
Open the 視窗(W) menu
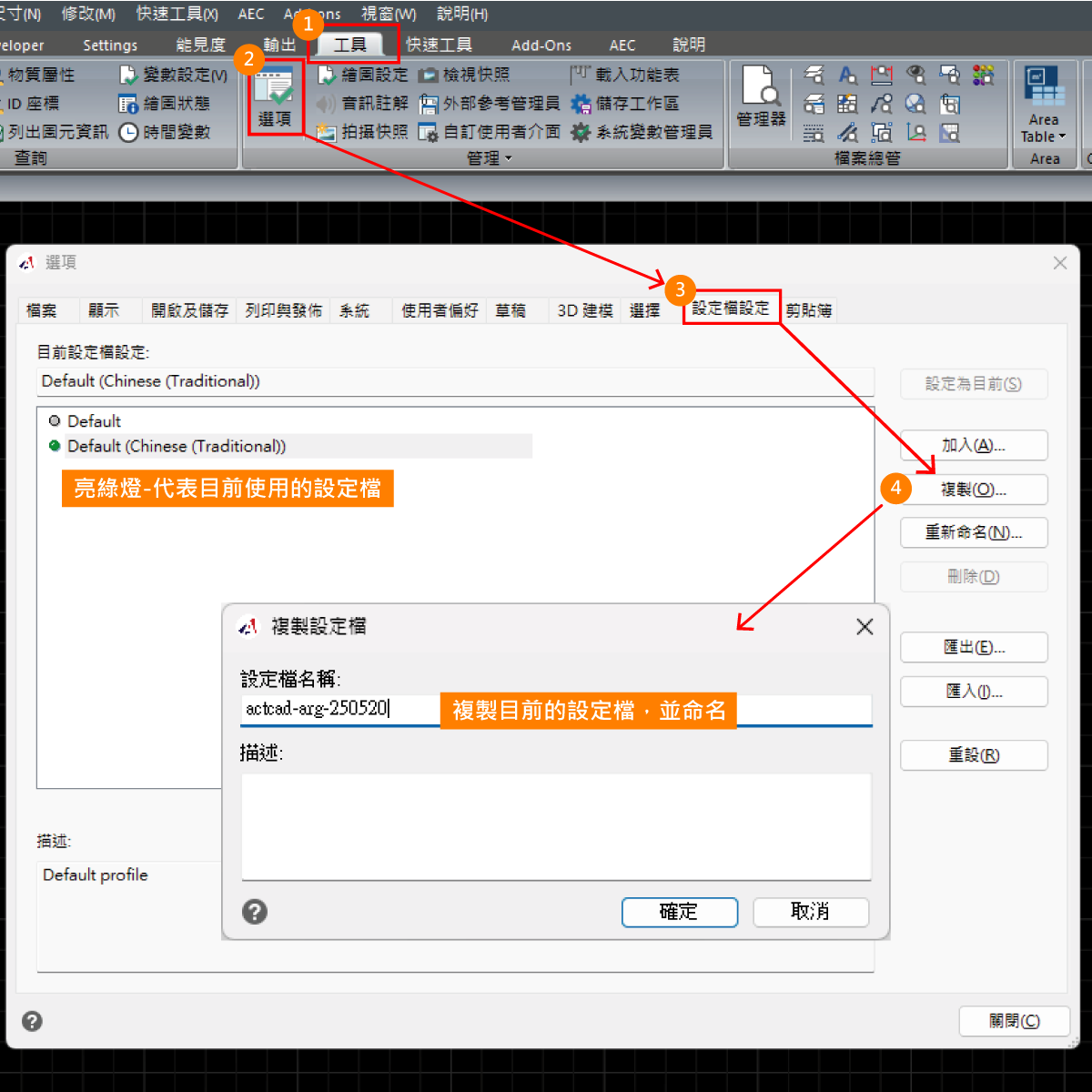coord(389,14)
